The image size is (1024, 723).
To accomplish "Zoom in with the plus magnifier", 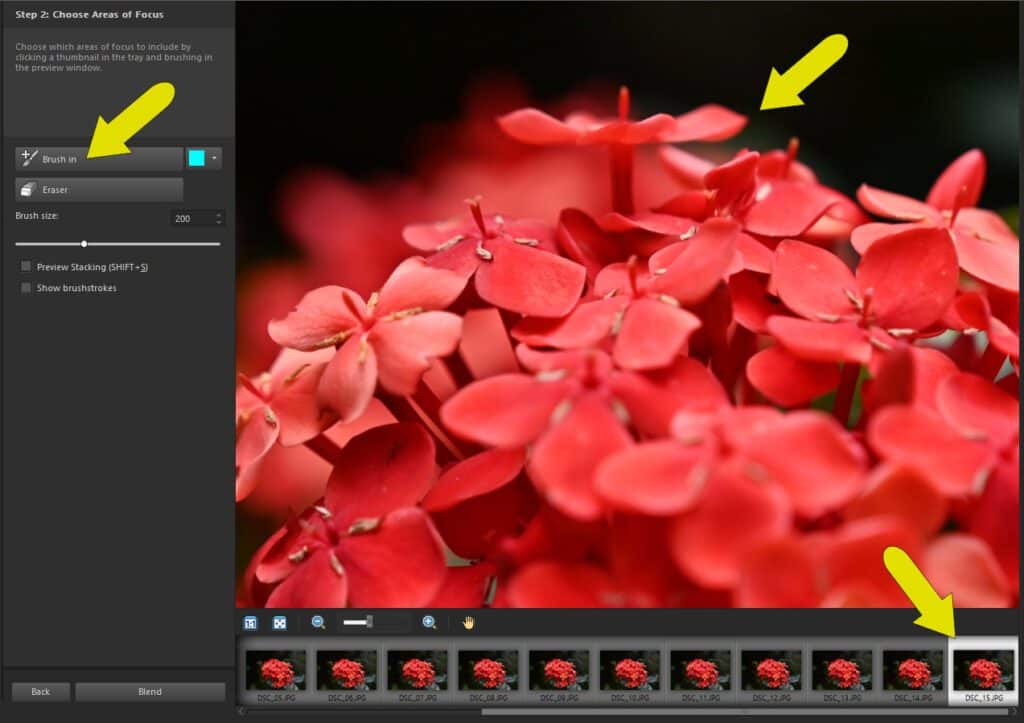I will pyautogui.click(x=429, y=622).
